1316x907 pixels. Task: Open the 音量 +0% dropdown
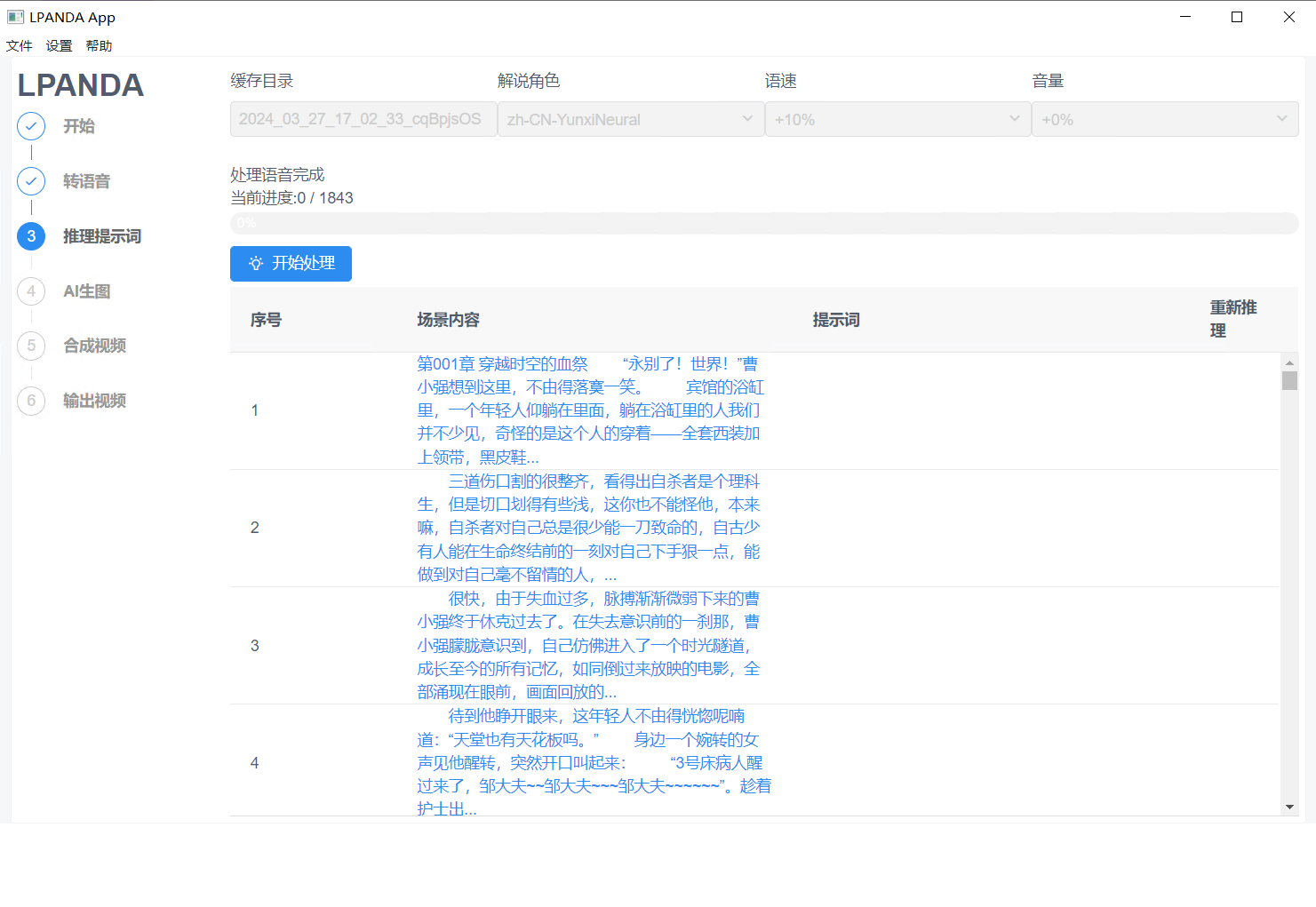point(1165,119)
